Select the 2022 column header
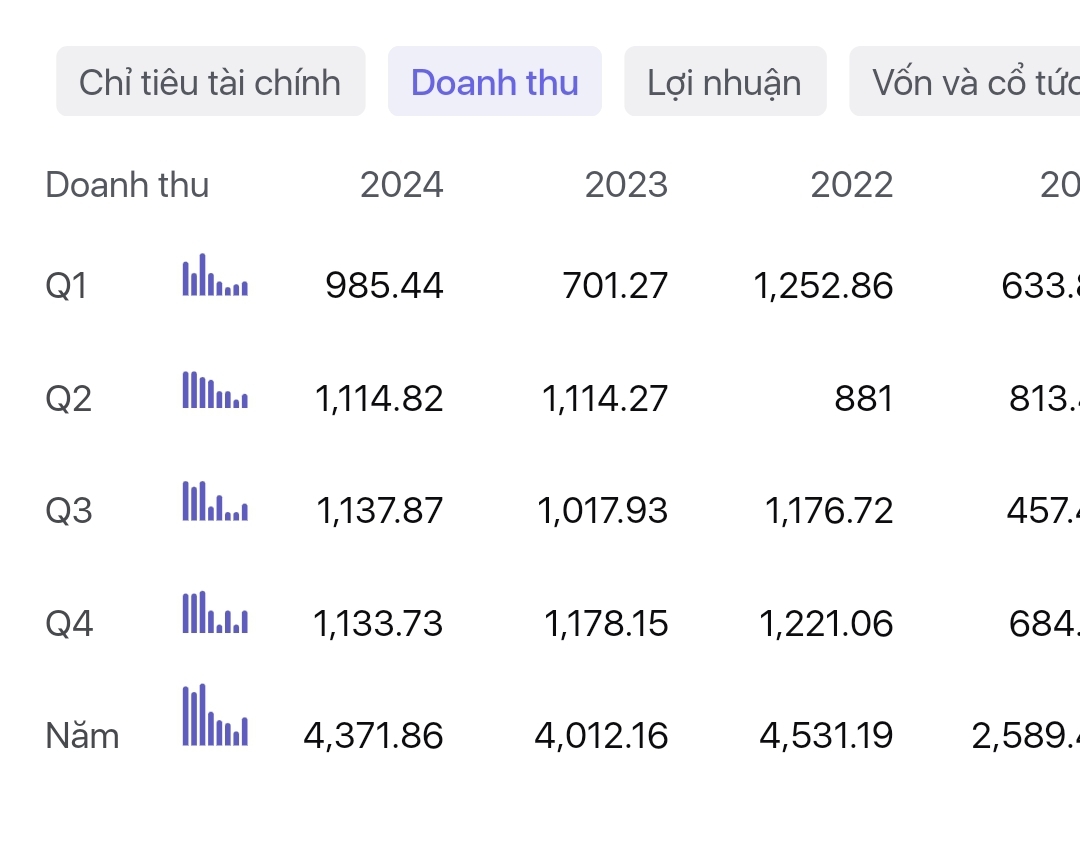1080x855 pixels. (851, 185)
